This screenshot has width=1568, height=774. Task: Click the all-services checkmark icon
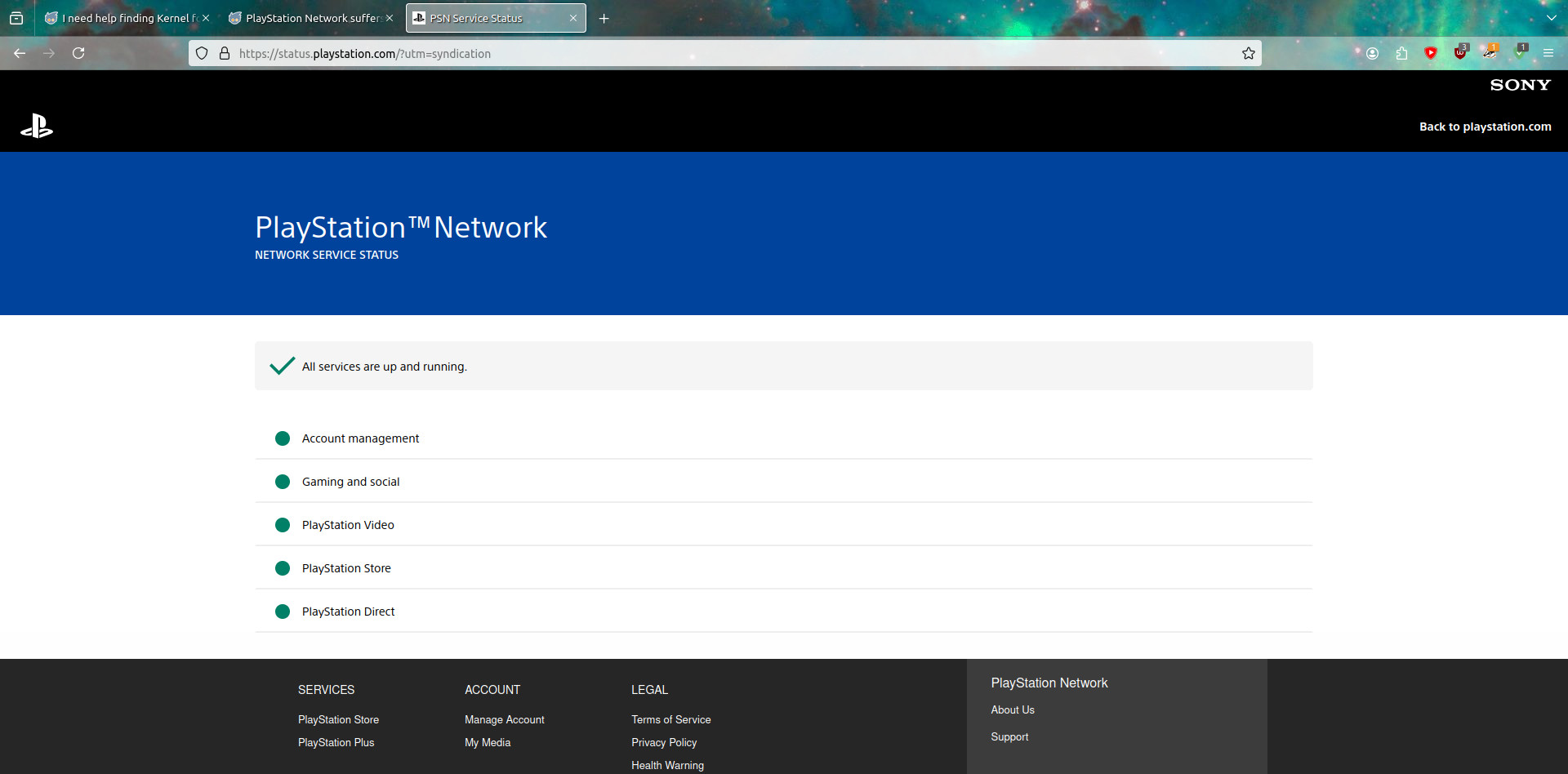[282, 366]
